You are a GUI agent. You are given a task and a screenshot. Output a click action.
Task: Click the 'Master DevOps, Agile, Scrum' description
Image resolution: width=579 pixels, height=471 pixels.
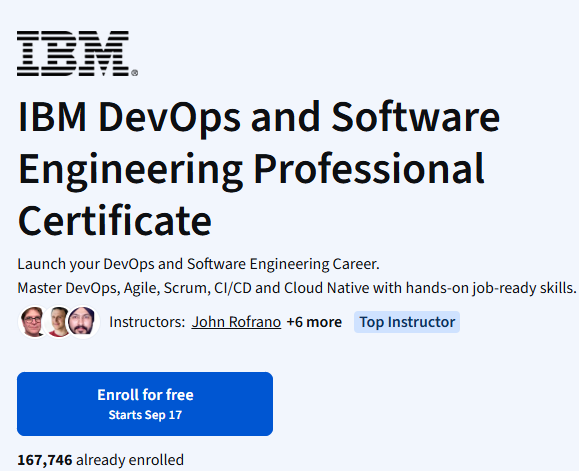pos(297,288)
